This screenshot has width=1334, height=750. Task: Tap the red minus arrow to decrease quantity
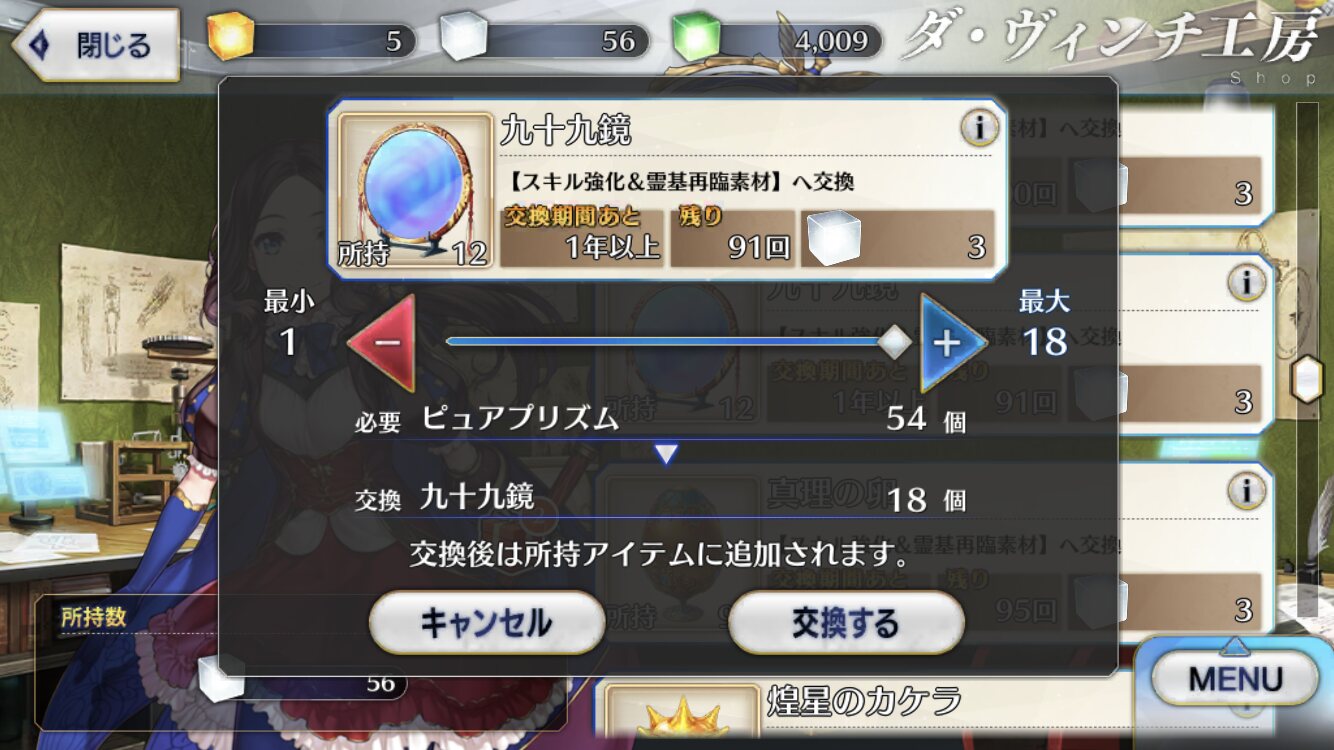[x=381, y=342]
